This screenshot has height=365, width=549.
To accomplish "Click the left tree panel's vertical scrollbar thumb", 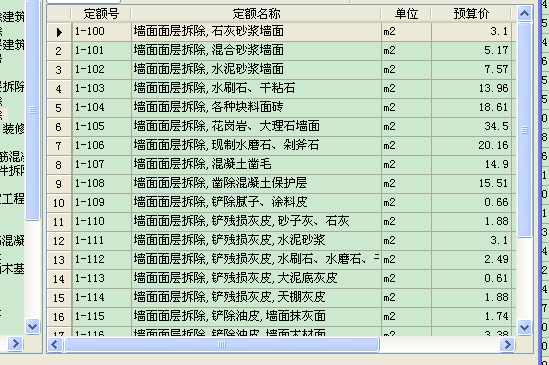I will pyautogui.click(x=33, y=110).
